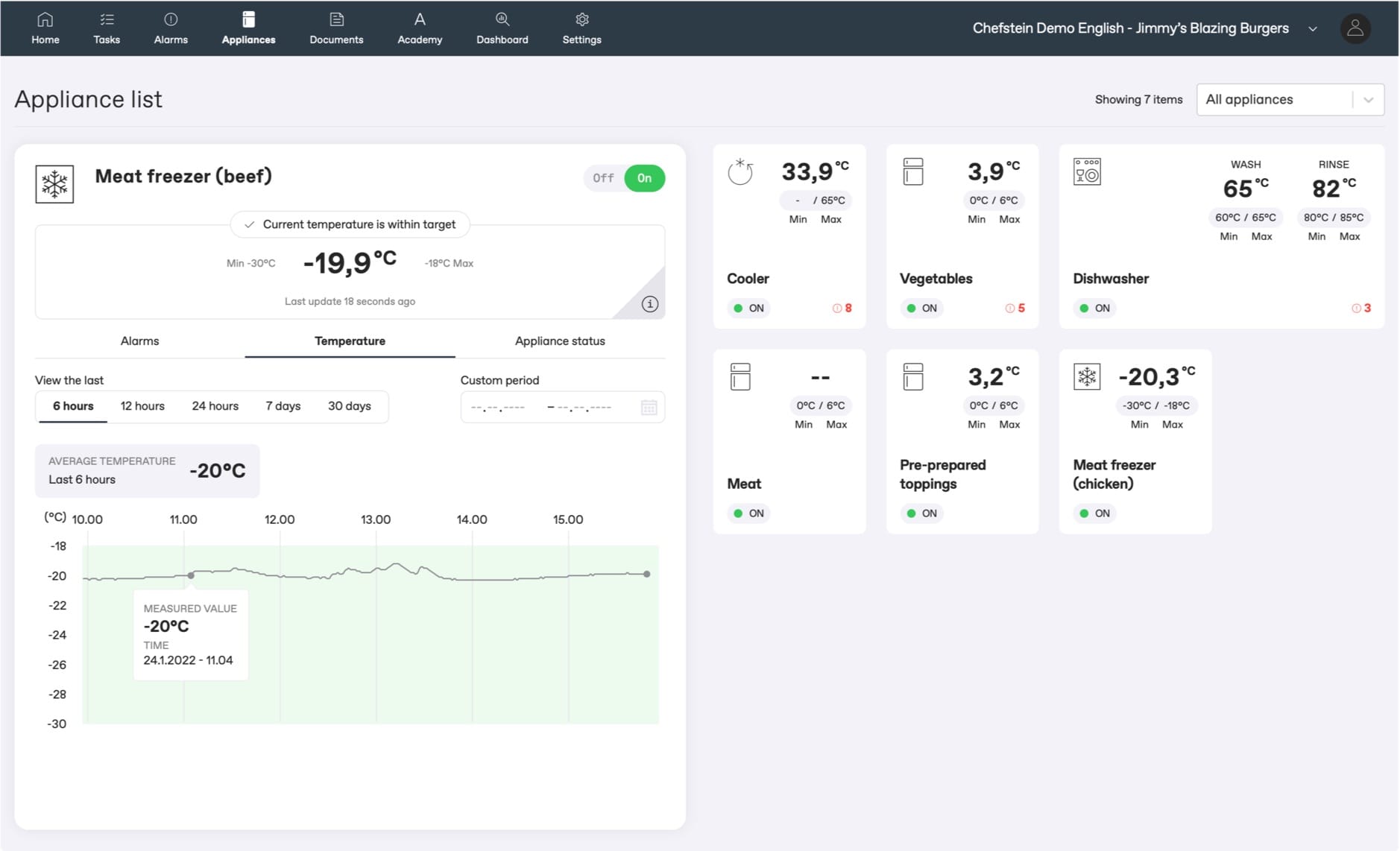
Task: Select the 7 days view period
Action: (283, 406)
